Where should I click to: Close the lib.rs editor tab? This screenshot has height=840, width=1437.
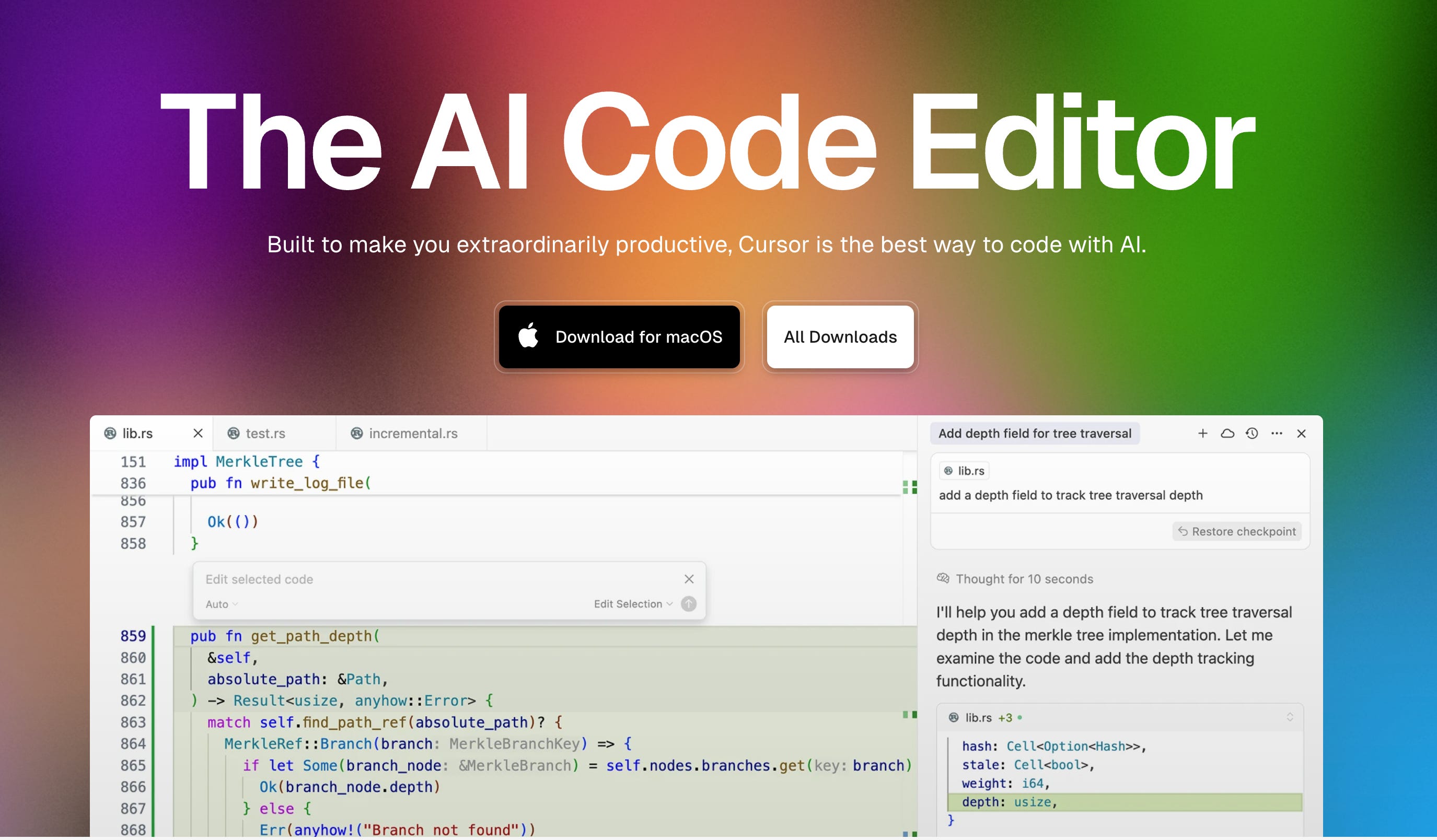(198, 433)
